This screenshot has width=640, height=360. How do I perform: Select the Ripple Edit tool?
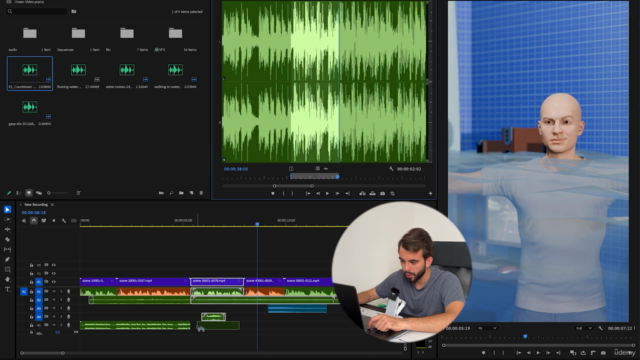7,229
